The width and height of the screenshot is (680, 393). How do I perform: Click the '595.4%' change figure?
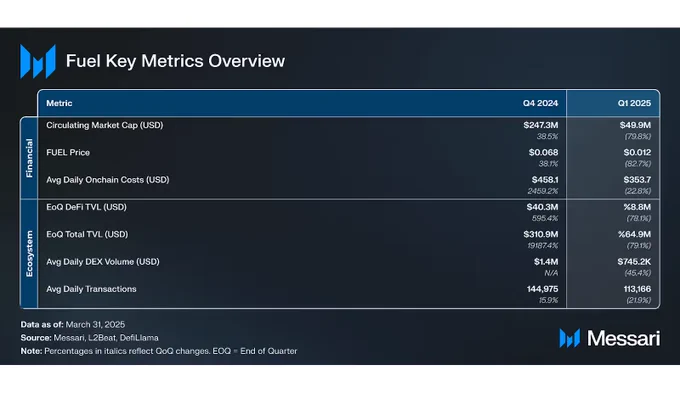(x=545, y=219)
